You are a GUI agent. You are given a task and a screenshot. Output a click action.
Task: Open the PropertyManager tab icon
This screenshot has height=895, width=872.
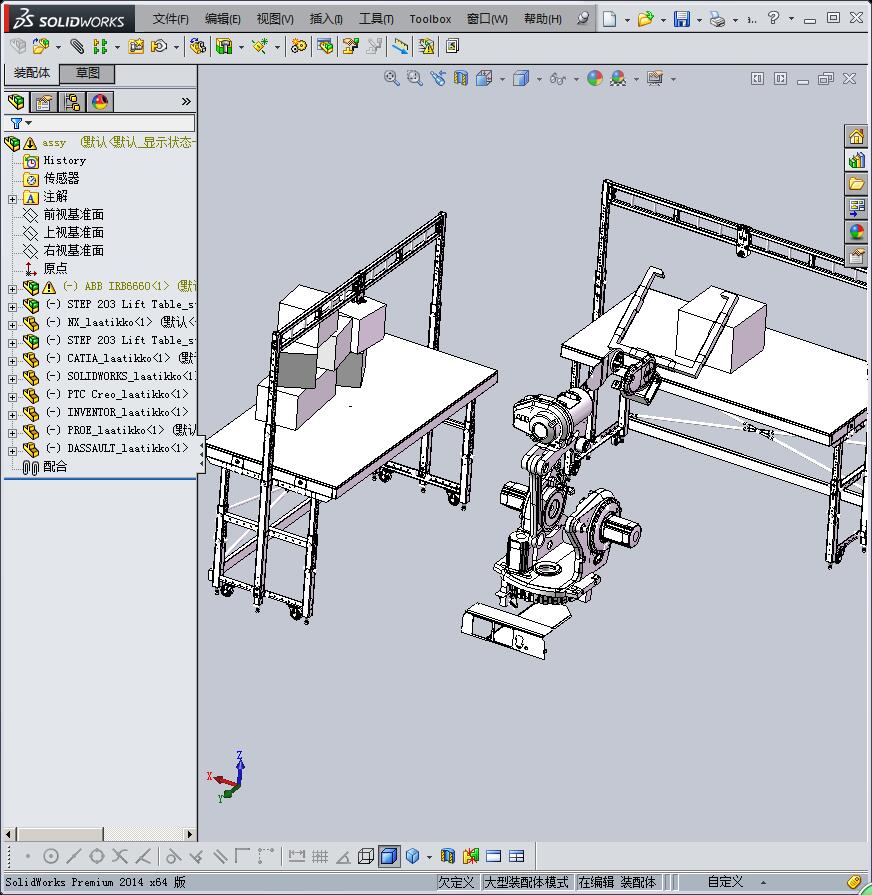[x=44, y=102]
